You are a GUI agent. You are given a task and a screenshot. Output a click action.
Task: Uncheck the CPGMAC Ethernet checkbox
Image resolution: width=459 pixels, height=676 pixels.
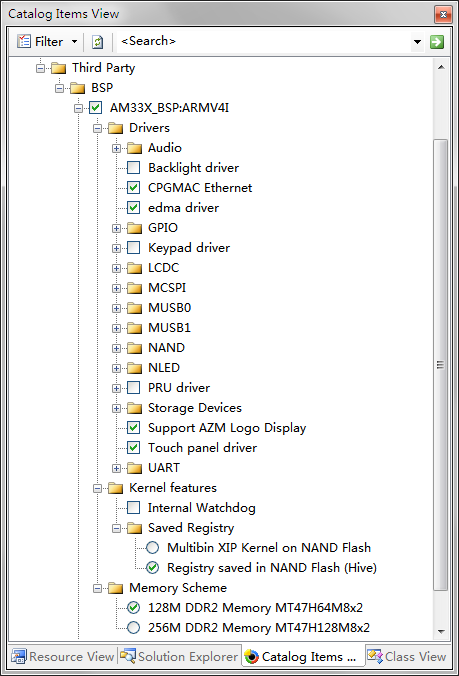point(134,188)
